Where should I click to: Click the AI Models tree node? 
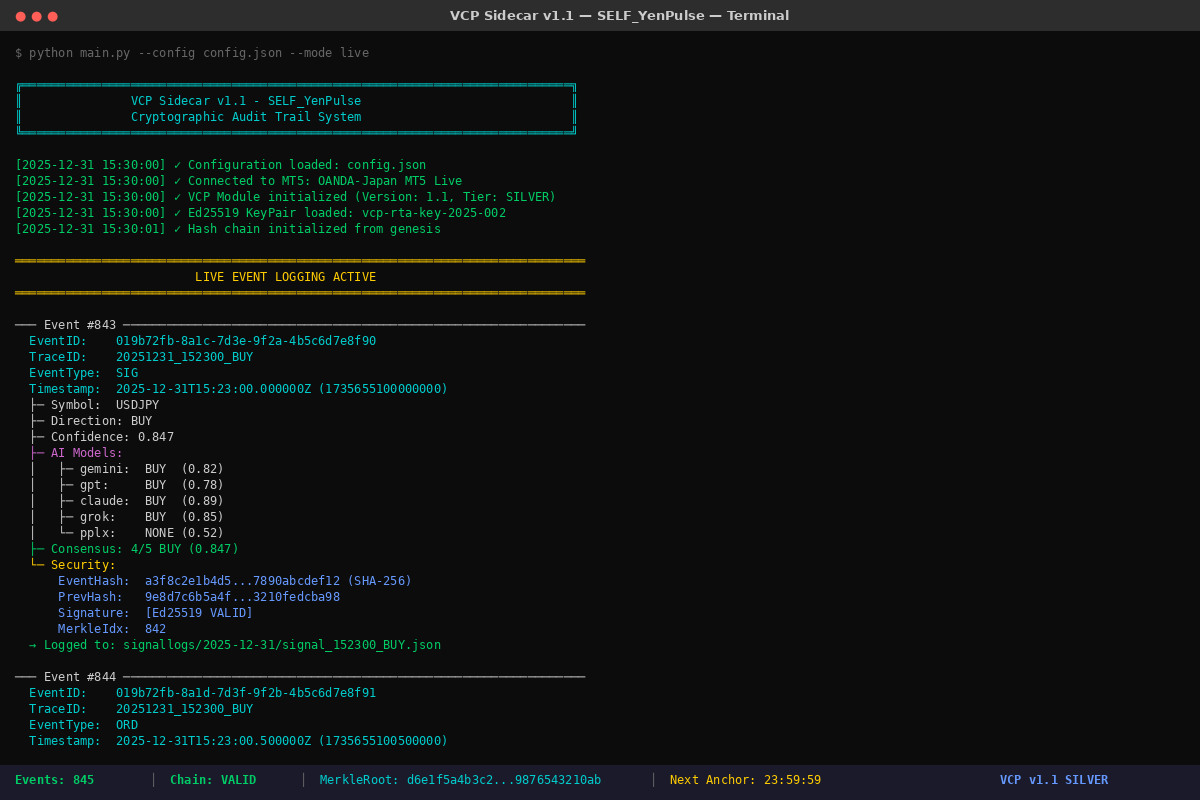86,453
